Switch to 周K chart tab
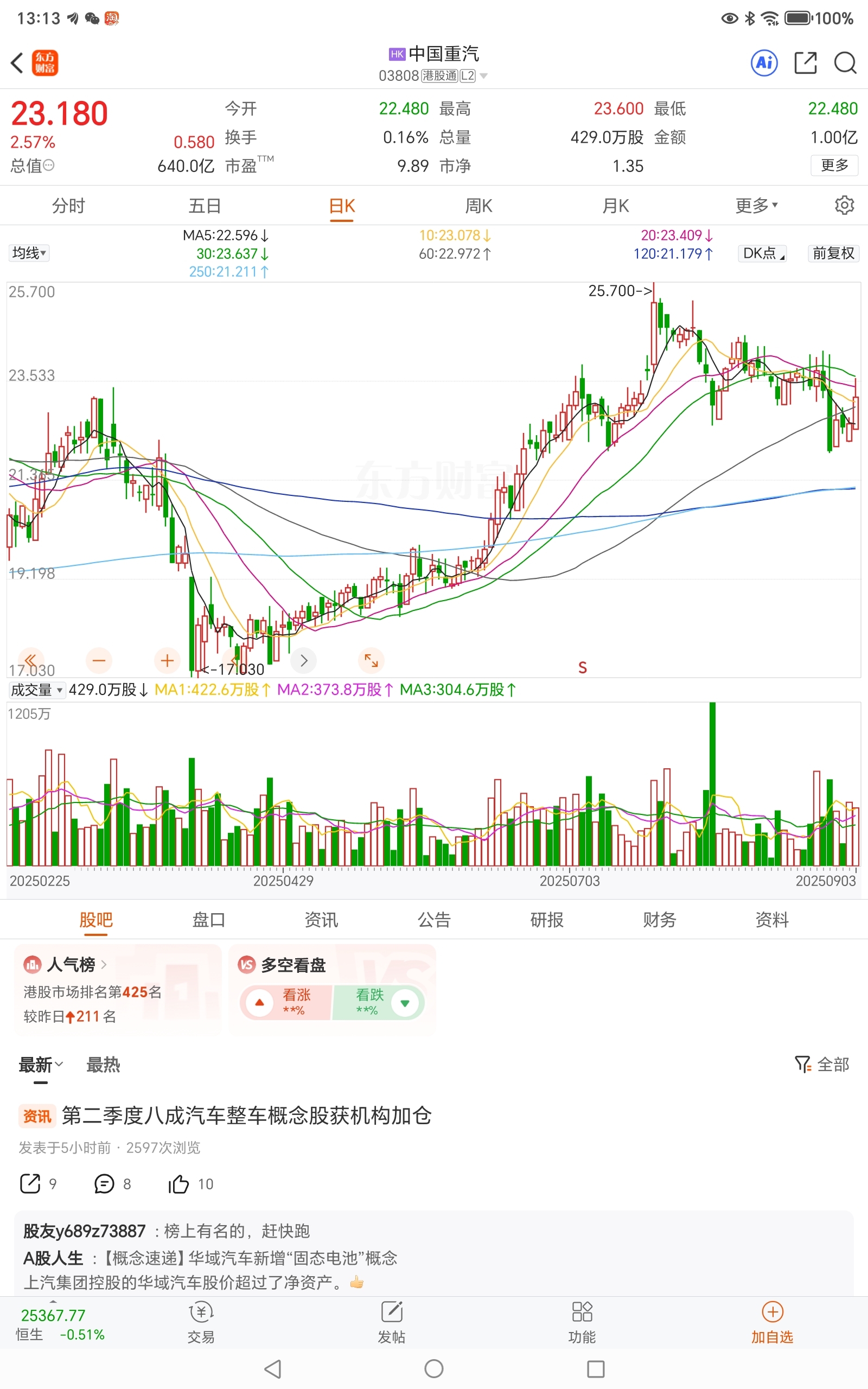 479,205
